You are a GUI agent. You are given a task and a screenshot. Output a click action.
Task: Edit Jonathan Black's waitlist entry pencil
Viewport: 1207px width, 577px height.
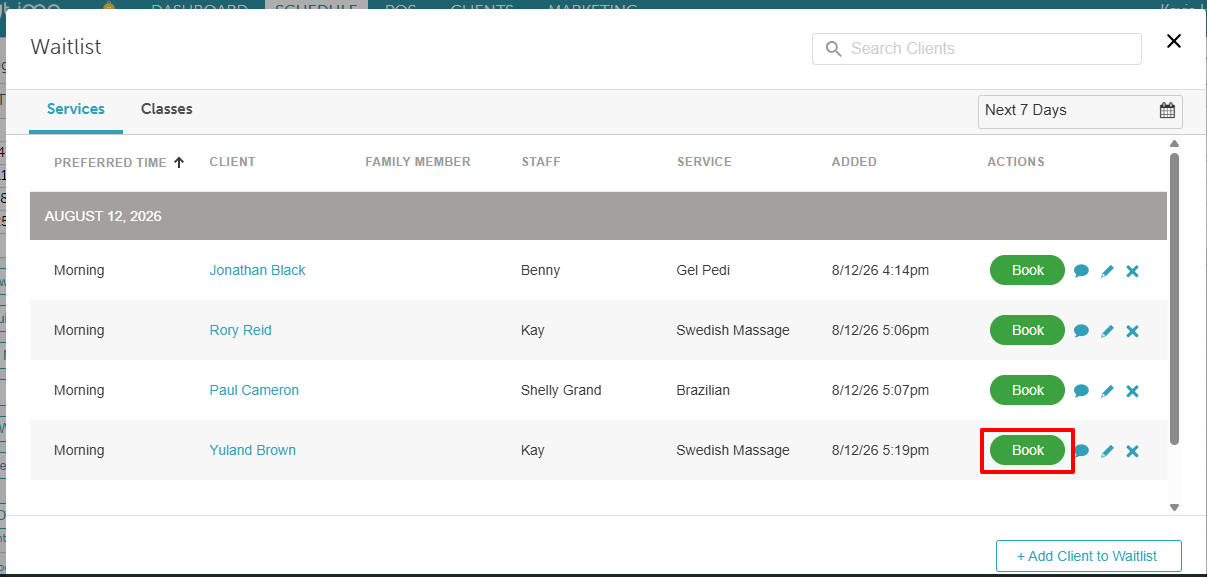coord(1107,271)
